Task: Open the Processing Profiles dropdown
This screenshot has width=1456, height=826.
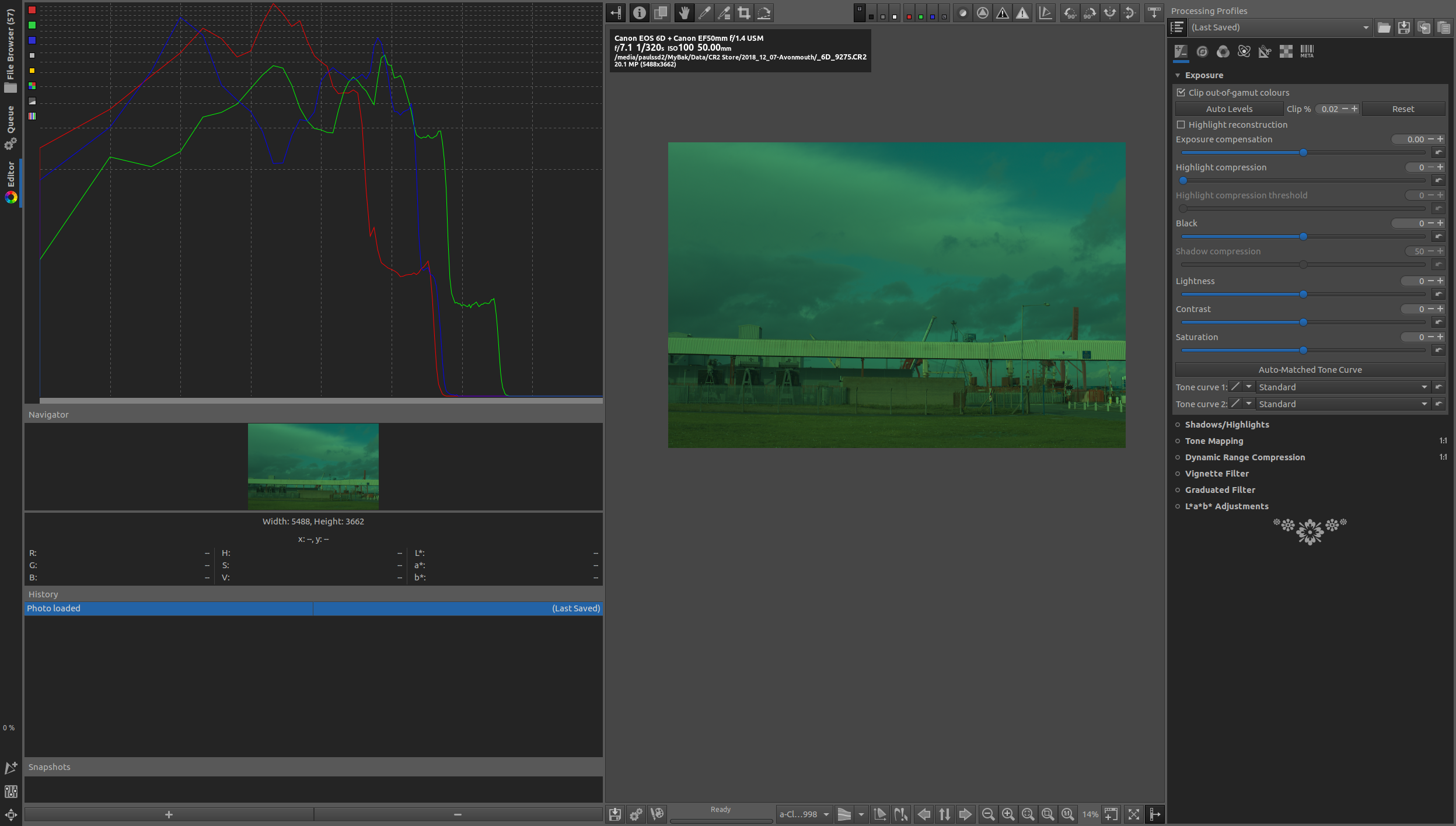Action: (x=1280, y=27)
